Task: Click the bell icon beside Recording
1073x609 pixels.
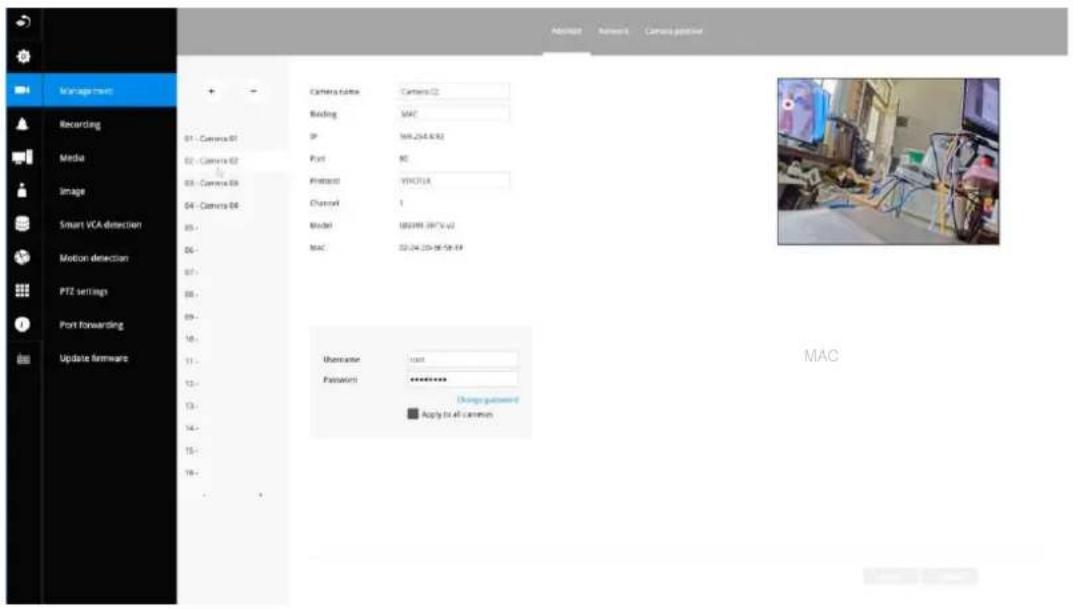Action: pyautogui.click(x=22, y=124)
